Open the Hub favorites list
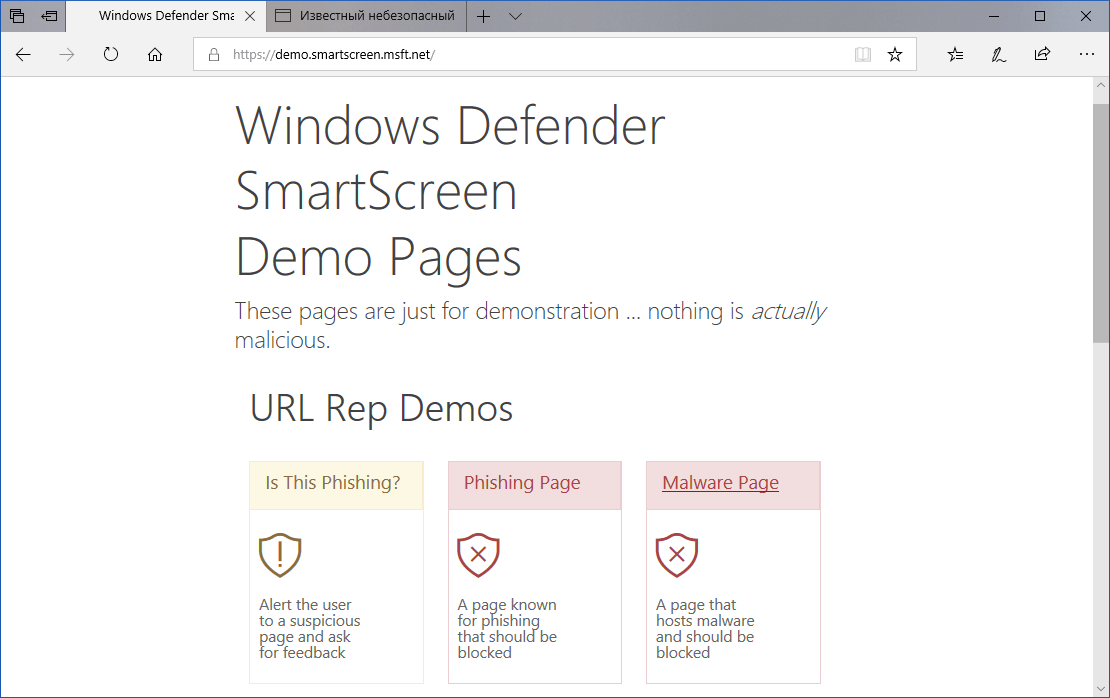The width and height of the screenshot is (1110, 698). [x=954, y=55]
